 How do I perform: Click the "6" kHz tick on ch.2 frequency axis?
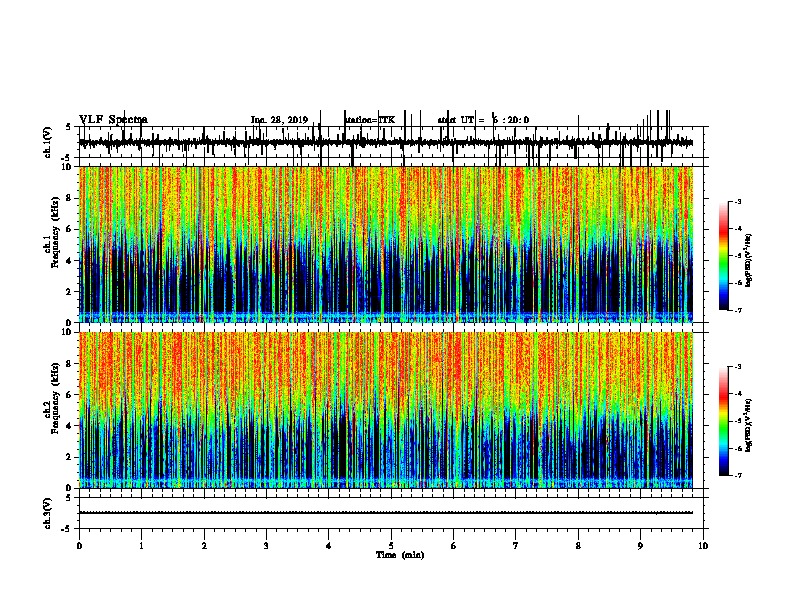click(x=70, y=394)
